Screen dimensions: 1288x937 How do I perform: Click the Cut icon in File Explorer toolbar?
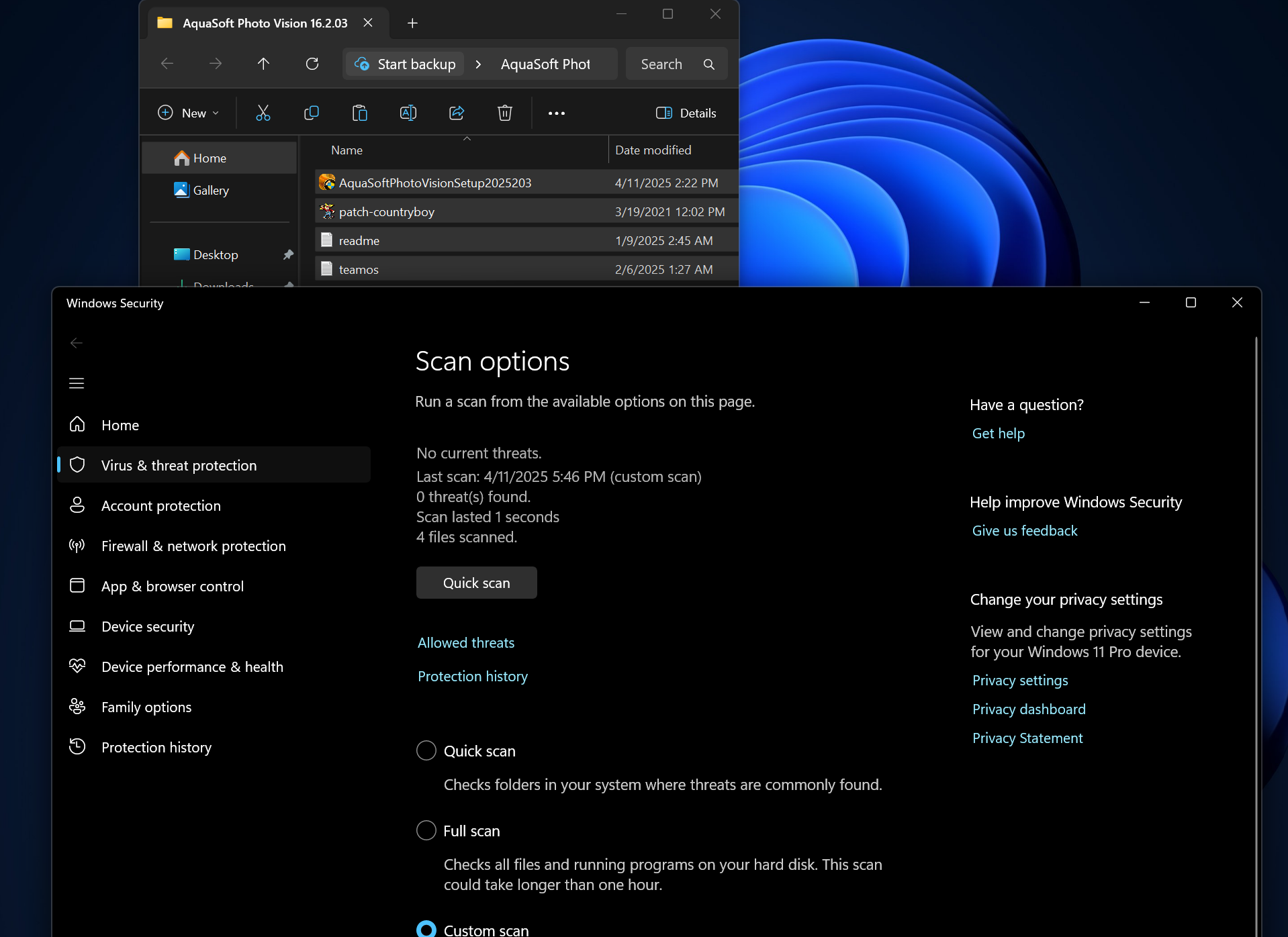pyautogui.click(x=263, y=113)
